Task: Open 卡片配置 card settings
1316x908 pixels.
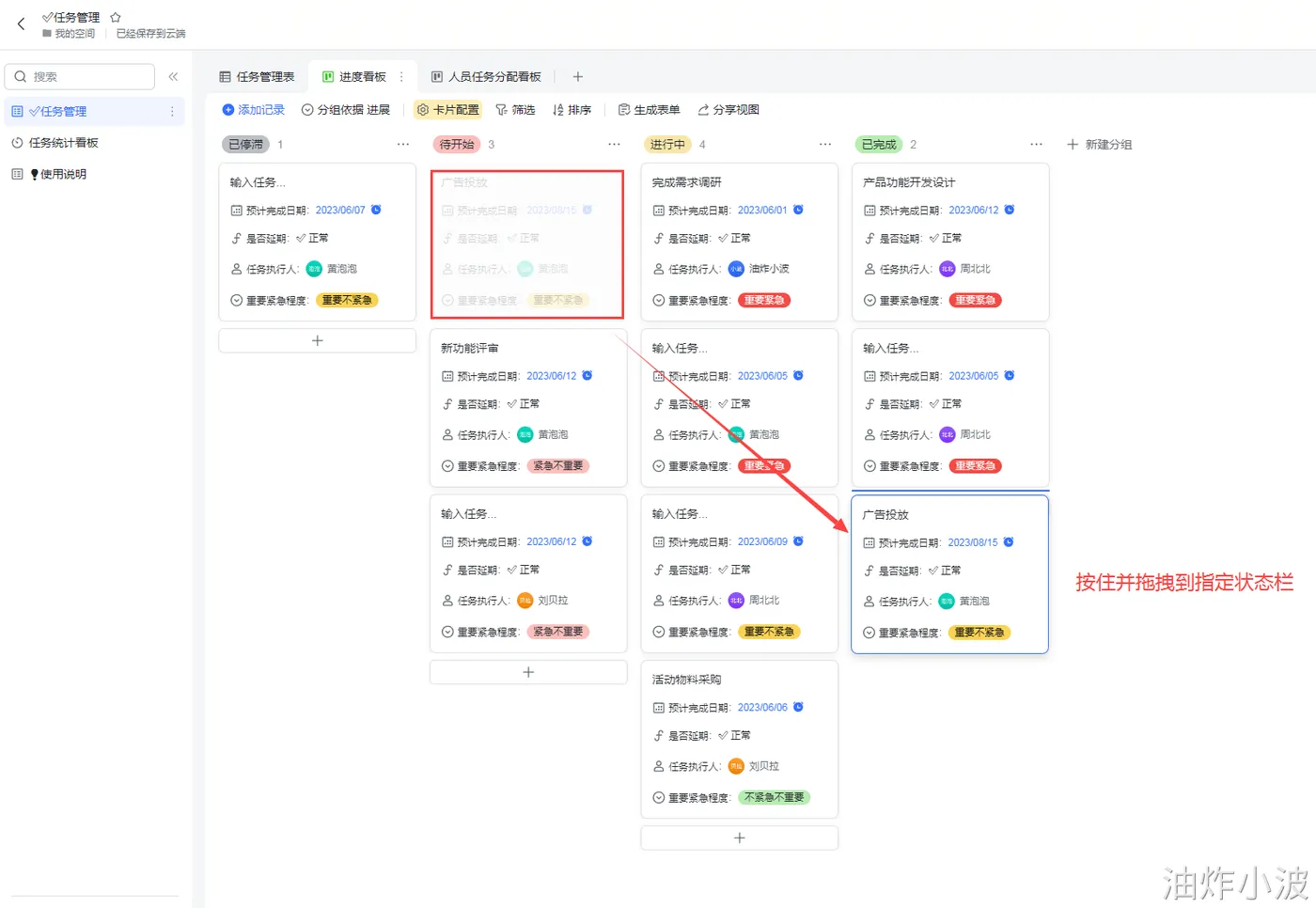Action: [x=448, y=110]
